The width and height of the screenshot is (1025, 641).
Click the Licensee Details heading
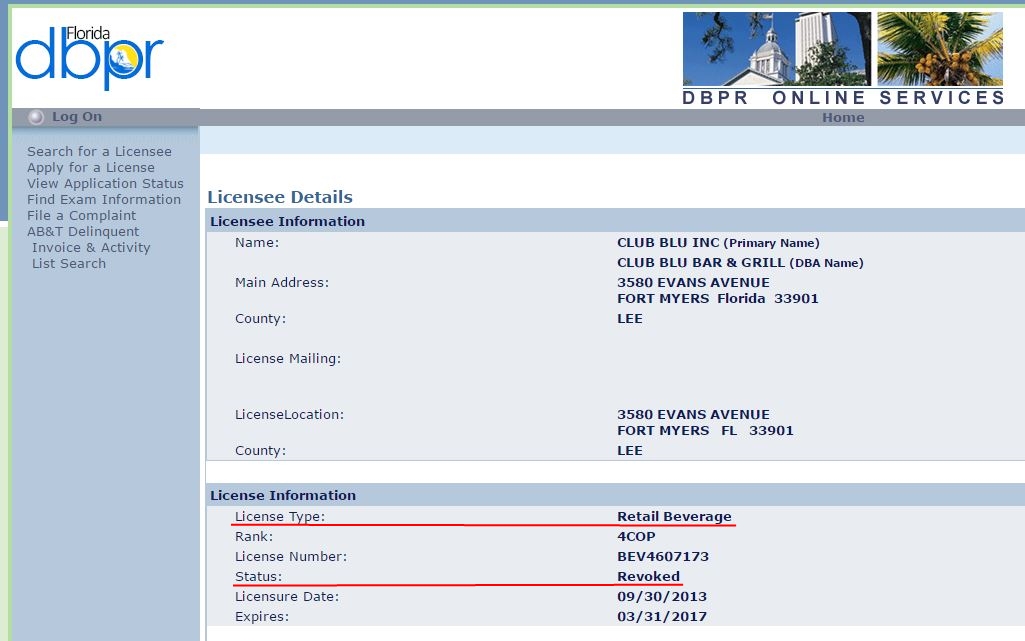(280, 197)
